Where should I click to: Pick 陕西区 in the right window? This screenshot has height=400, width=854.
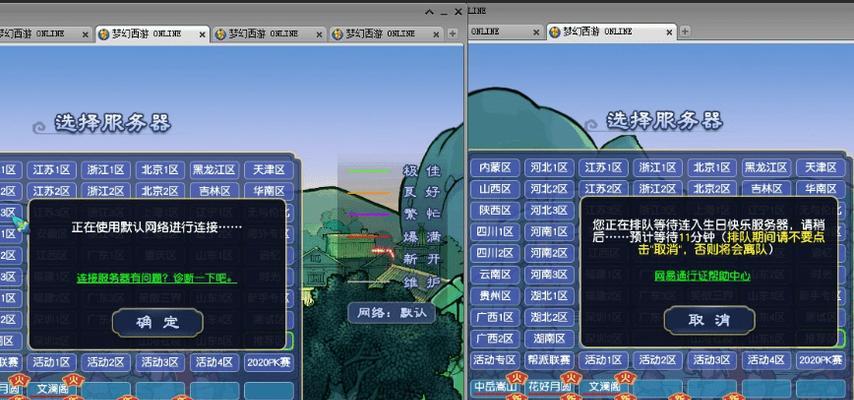[x=495, y=210]
